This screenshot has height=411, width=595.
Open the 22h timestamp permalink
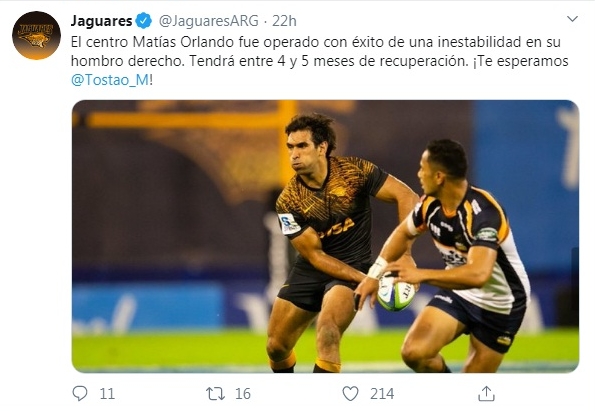[284, 21]
